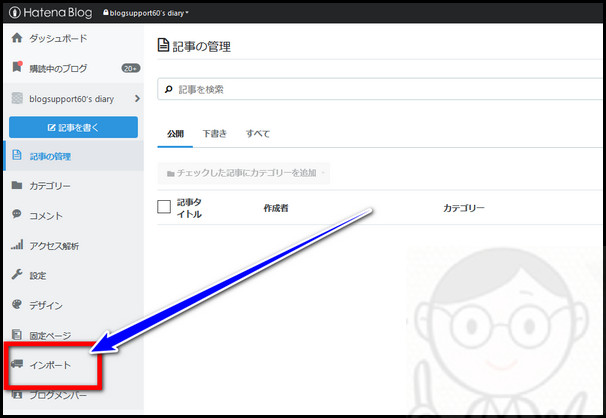The image size is (606, 418).
Task: Click the カテゴリー column header in table
Action: point(463,208)
